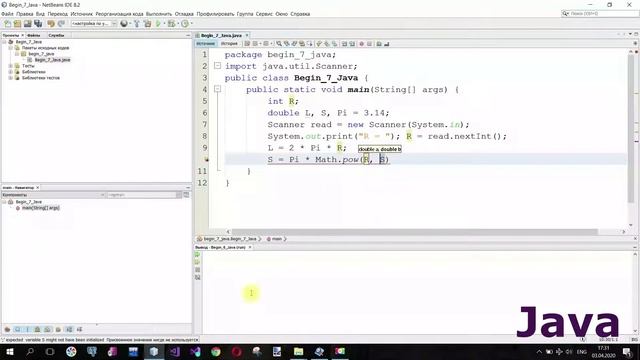Click the error hint bulb on line 10
640x360 pixels.
pyautogui.click(x=206, y=160)
